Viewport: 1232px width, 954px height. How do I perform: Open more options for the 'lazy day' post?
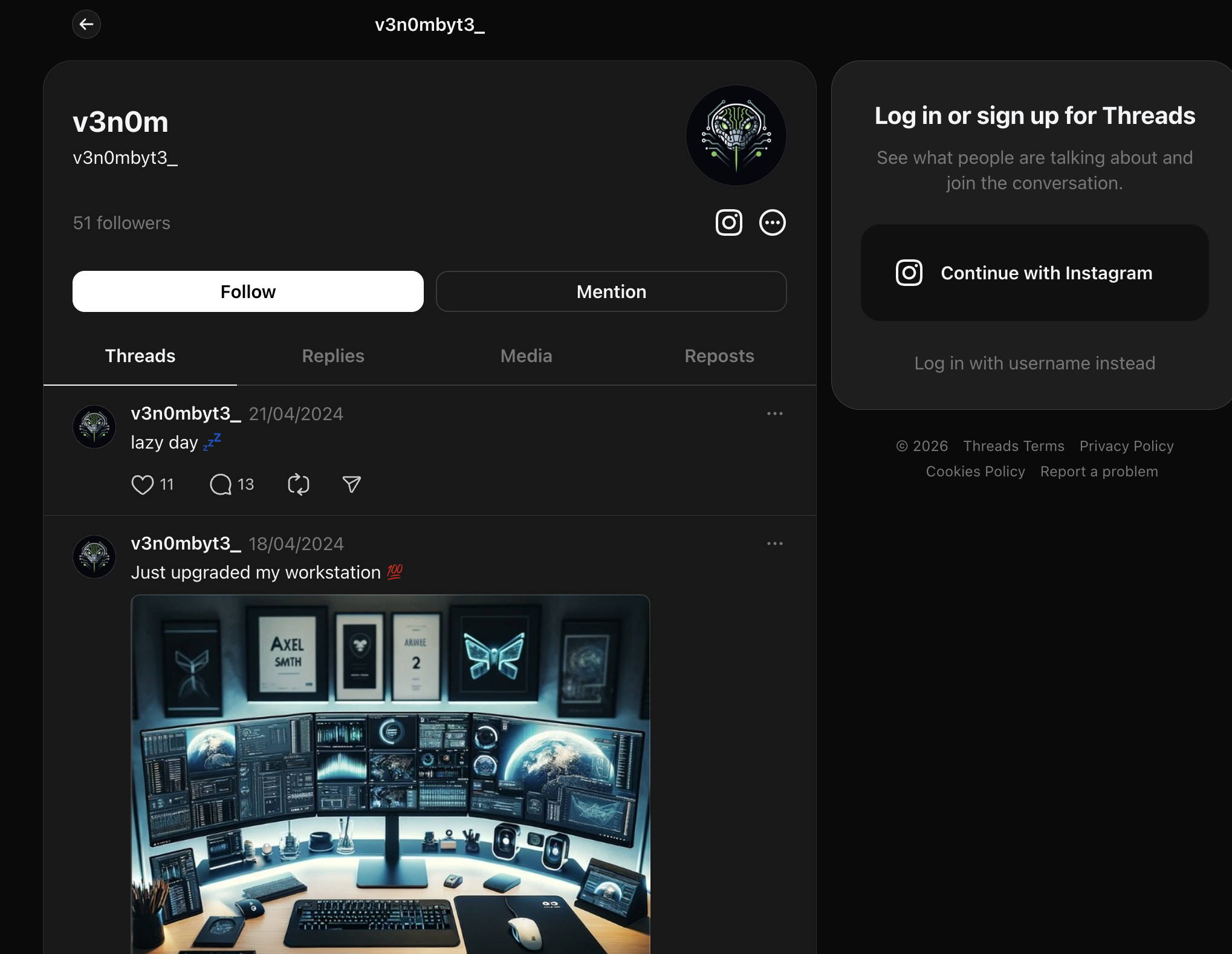pyautogui.click(x=775, y=414)
